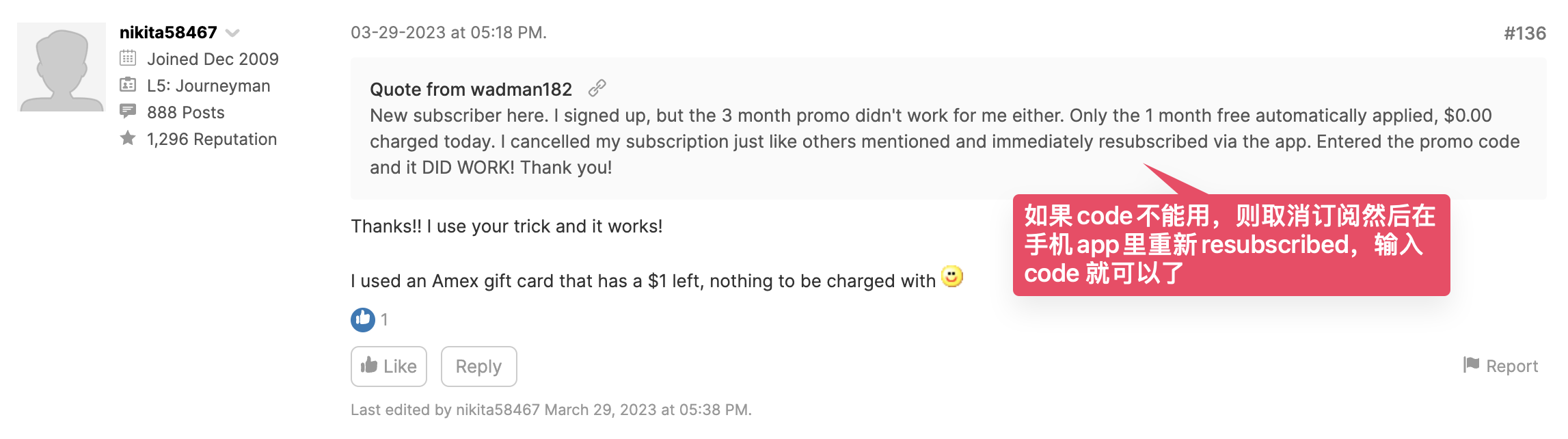Open the quoted post link icon

tap(597, 88)
